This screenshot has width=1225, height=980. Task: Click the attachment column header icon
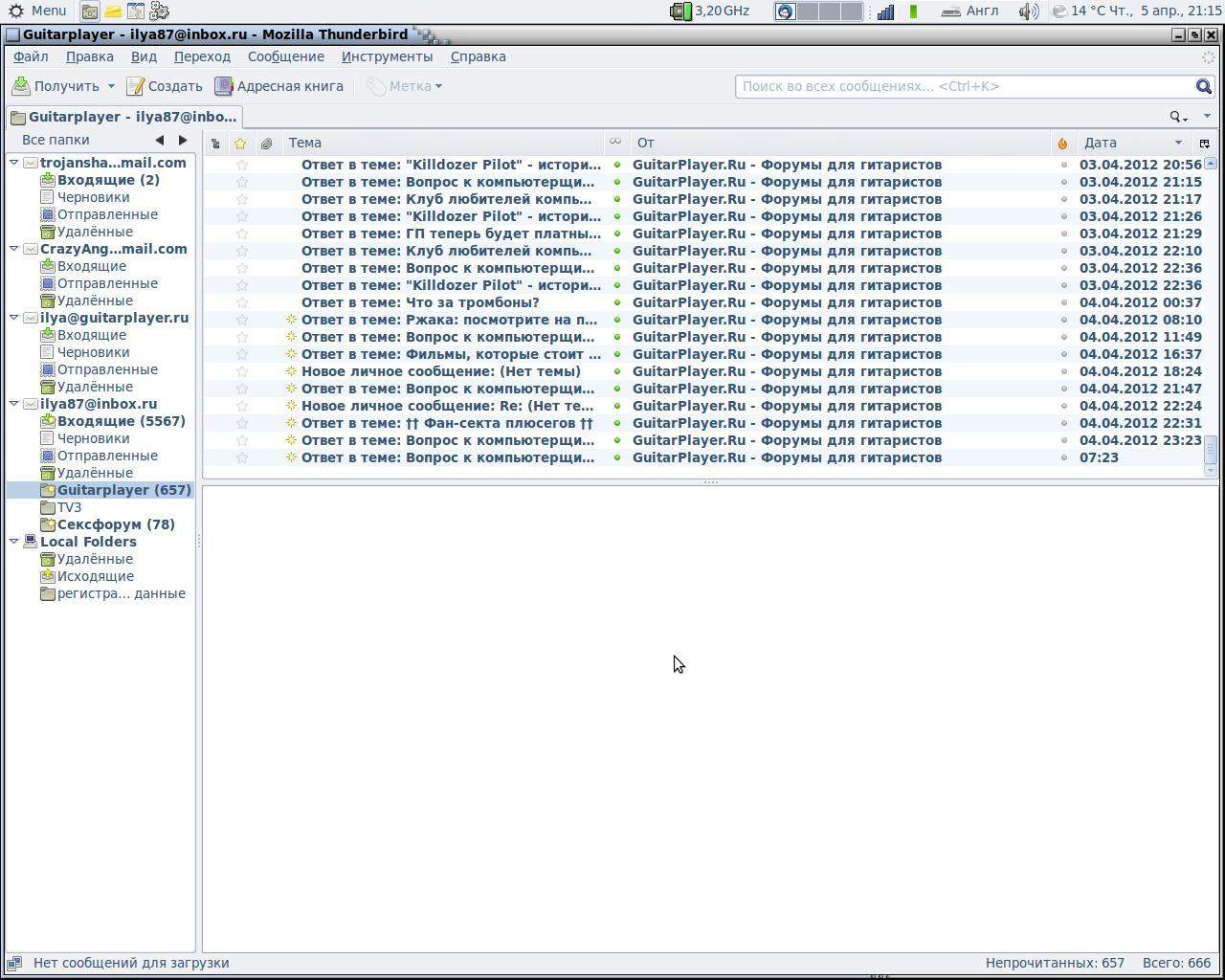pyautogui.click(x=267, y=144)
